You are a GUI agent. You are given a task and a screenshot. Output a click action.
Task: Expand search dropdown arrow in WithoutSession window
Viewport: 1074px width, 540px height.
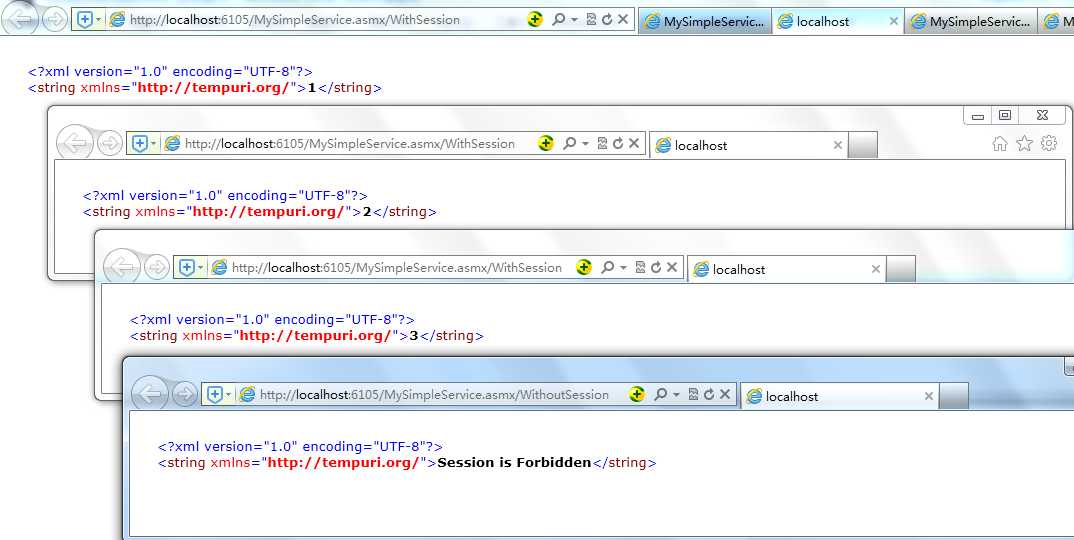(677, 395)
